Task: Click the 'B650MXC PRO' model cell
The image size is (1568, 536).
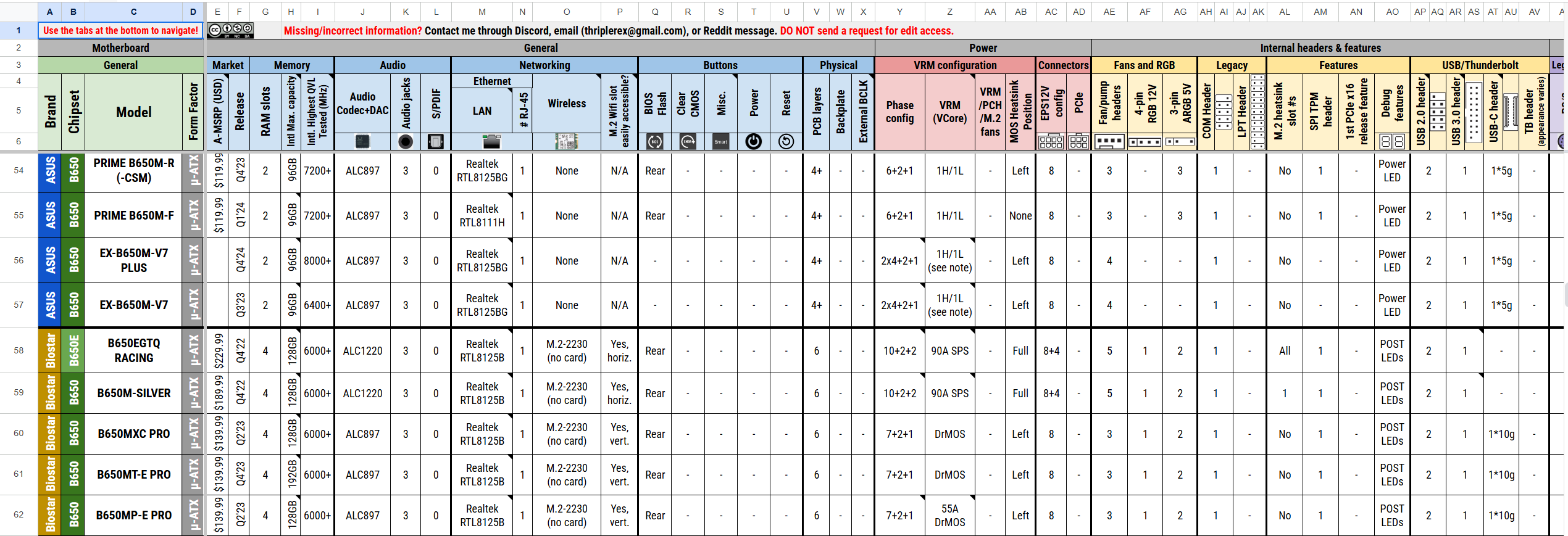Action: (x=134, y=434)
